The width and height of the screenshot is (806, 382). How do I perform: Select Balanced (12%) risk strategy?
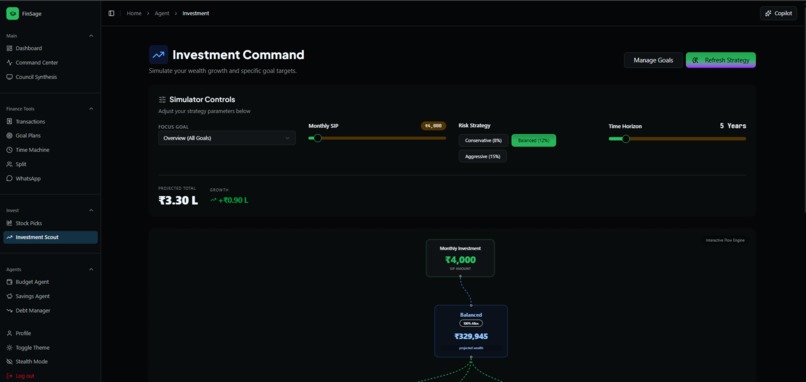pos(534,140)
